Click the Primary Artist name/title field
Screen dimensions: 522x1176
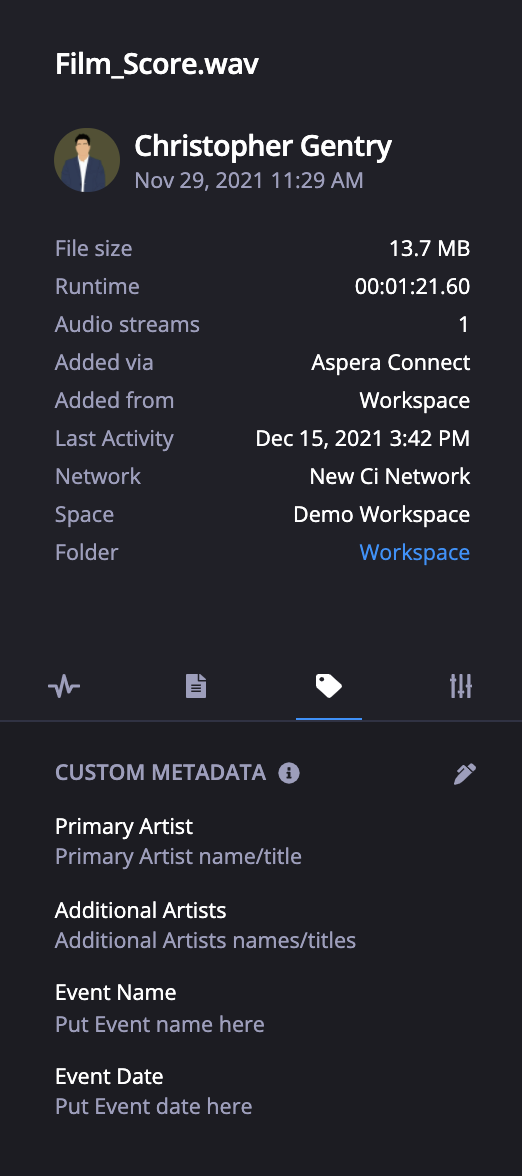(178, 856)
